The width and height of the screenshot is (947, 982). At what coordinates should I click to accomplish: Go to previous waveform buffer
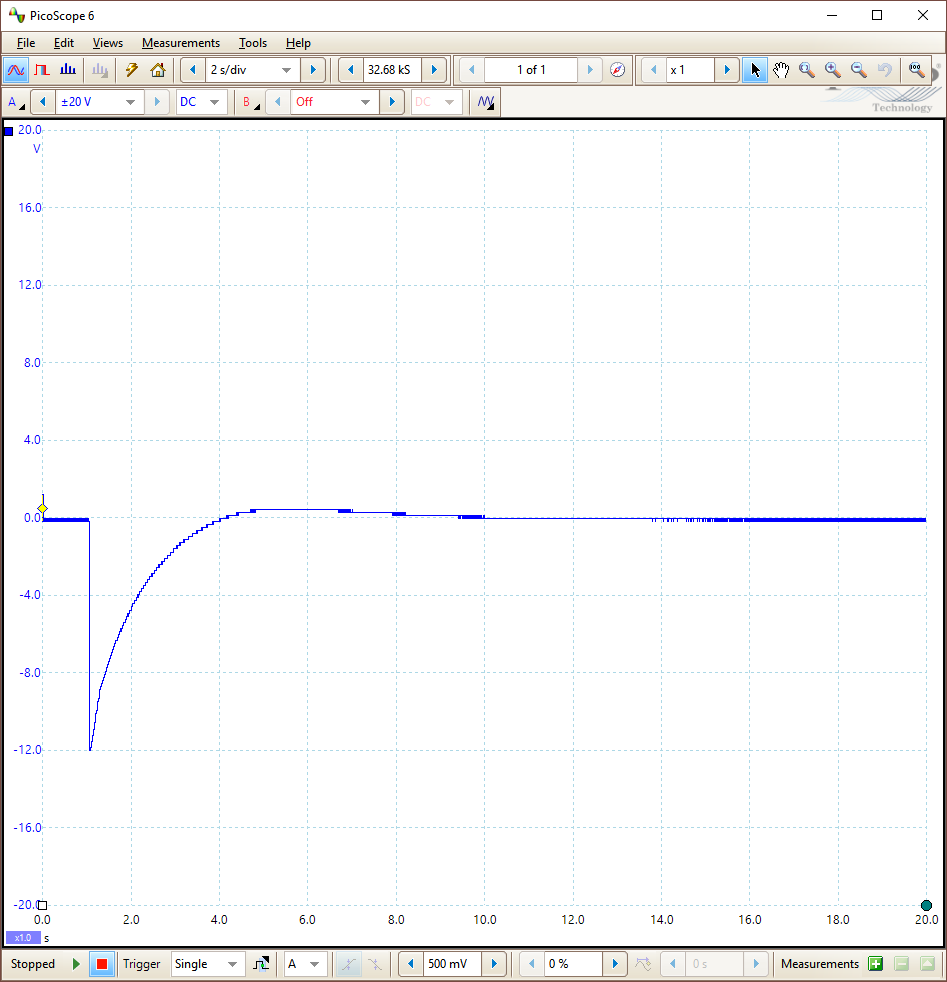pos(472,70)
